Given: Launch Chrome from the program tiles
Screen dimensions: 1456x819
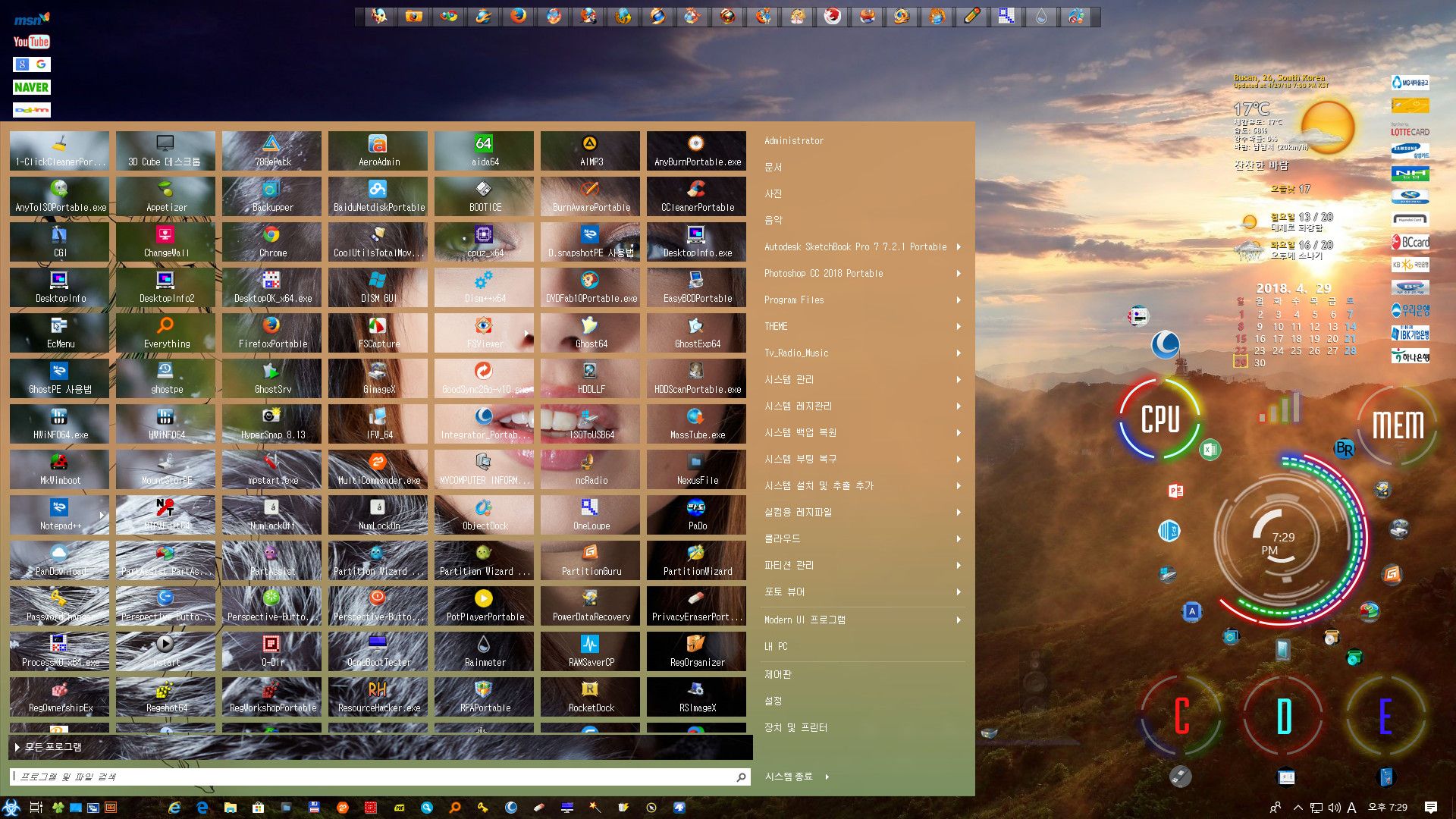Looking at the screenshot, I should (x=271, y=241).
